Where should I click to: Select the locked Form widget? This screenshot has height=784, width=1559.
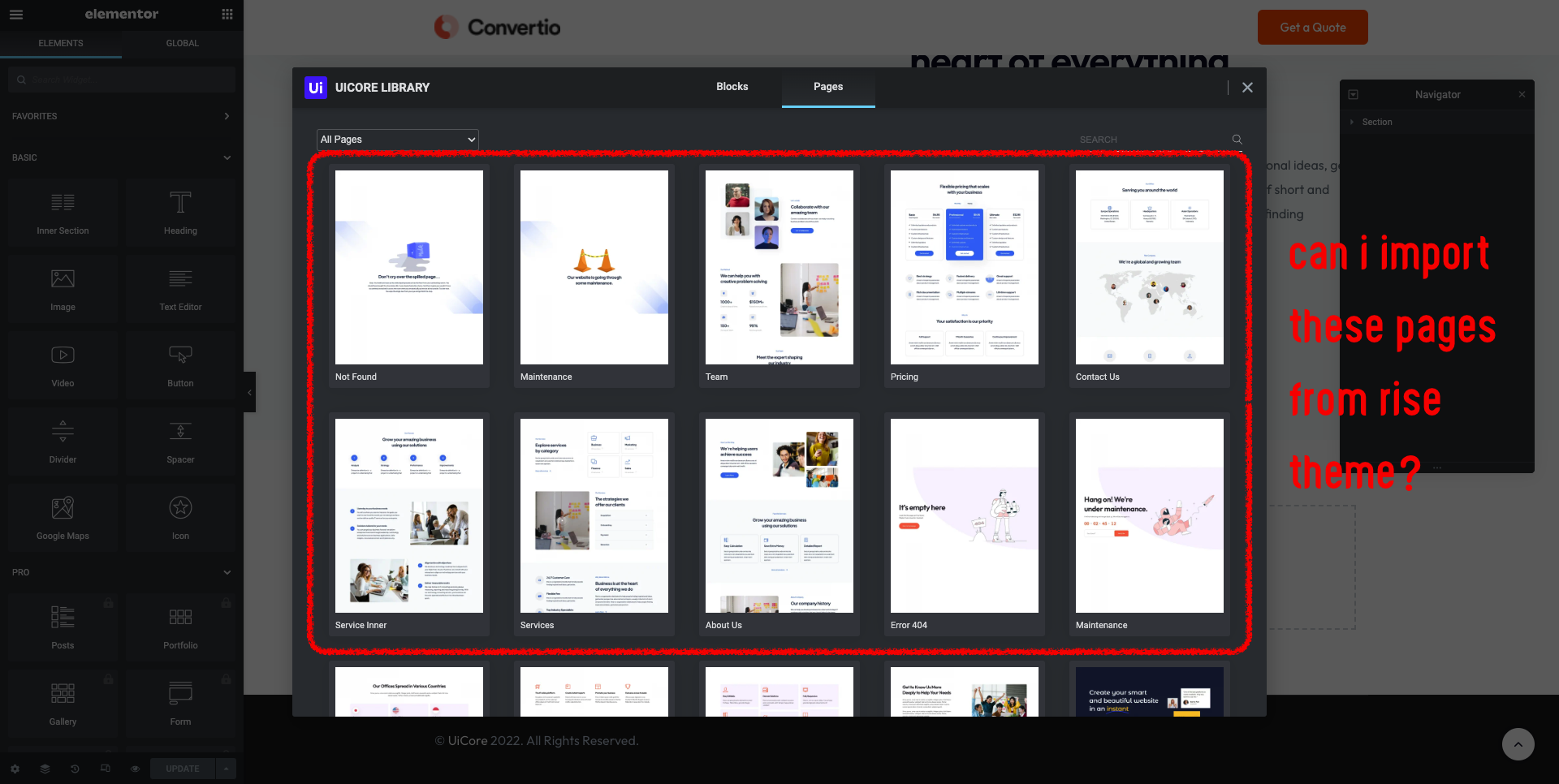(x=180, y=704)
